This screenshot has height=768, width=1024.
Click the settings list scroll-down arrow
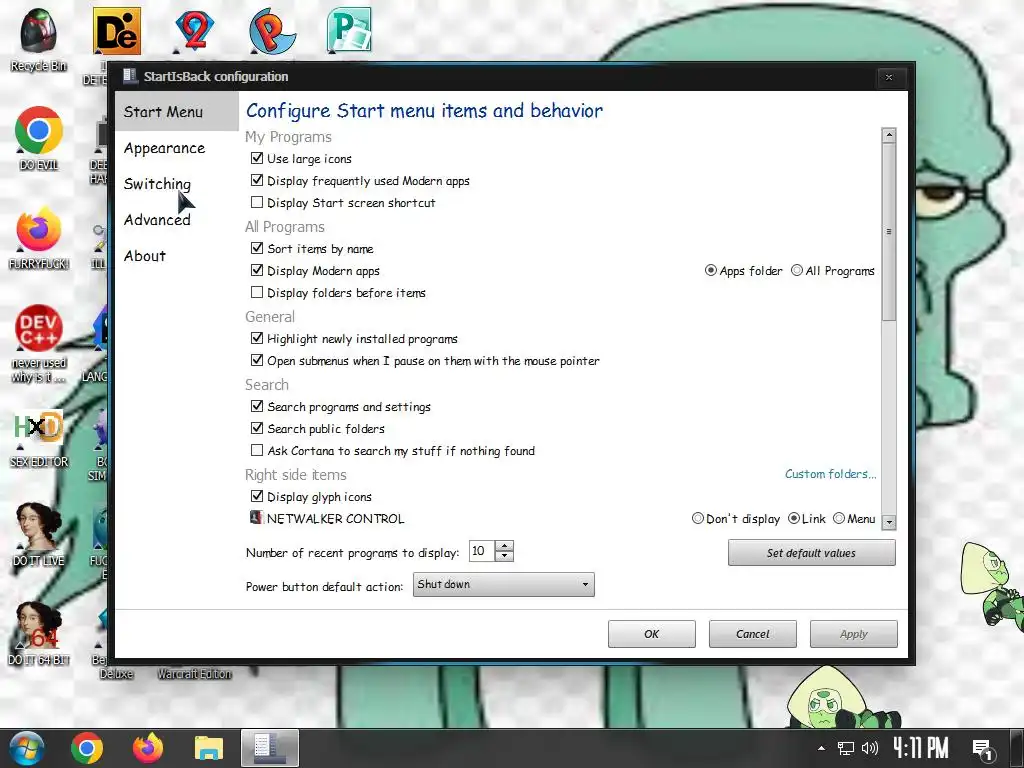[x=888, y=522]
